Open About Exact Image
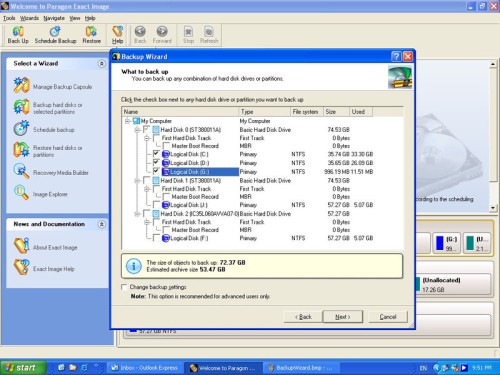Viewport: 500px width, 375px height. point(21,246)
